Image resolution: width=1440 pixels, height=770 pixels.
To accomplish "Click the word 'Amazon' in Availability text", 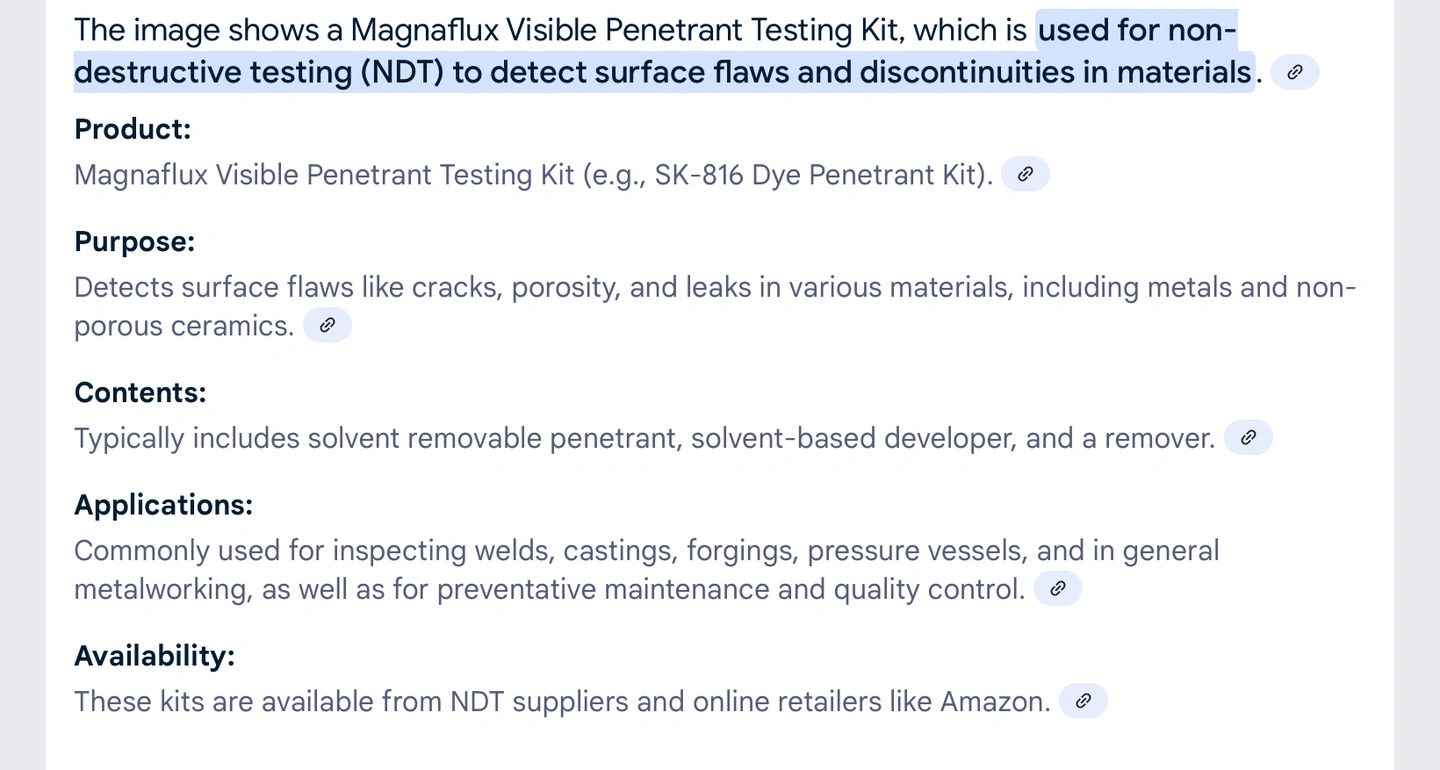I will [995, 702].
